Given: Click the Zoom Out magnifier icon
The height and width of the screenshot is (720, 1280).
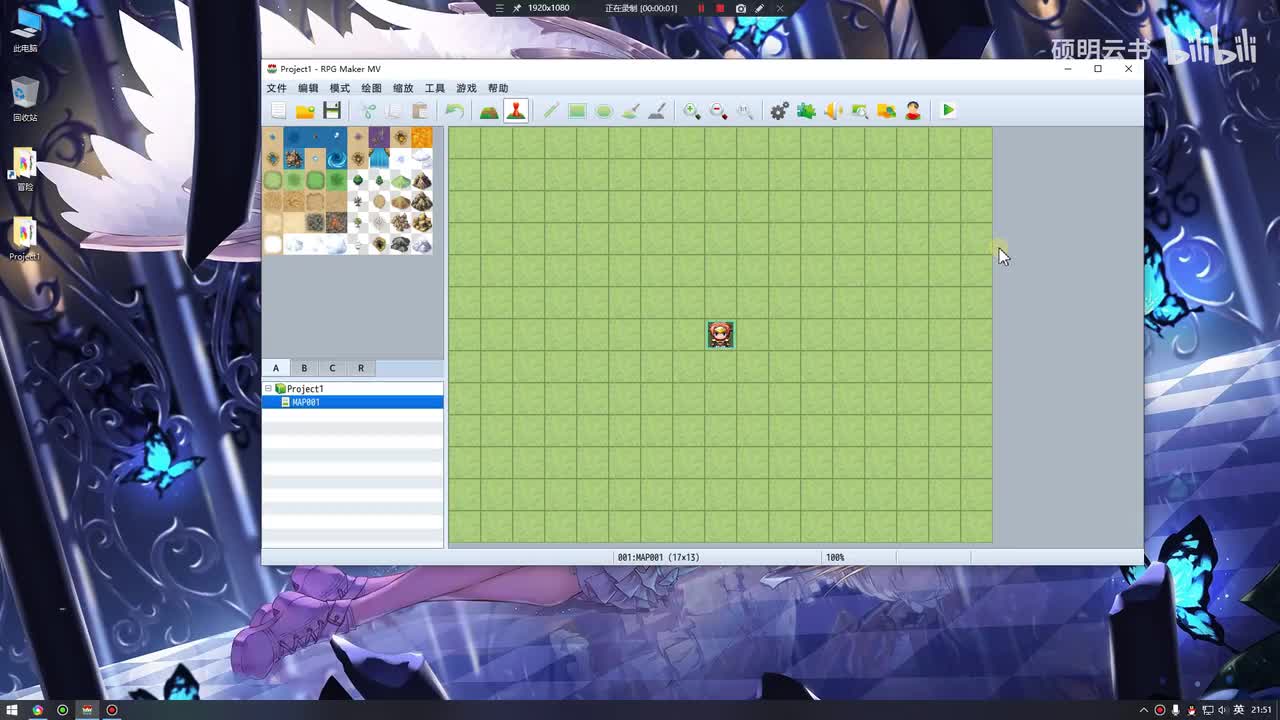Looking at the screenshot, I should pos(718,111).
